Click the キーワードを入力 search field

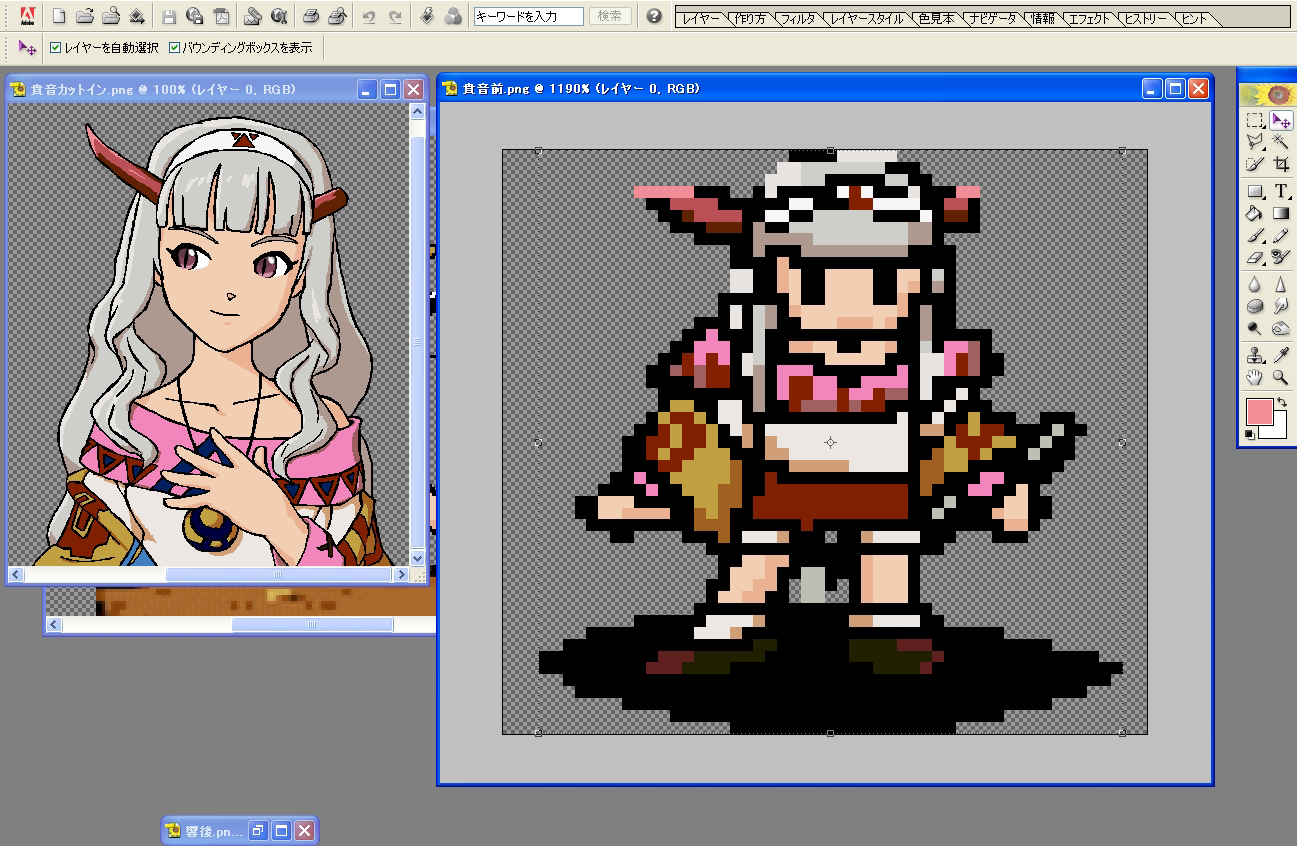(528, 16)
